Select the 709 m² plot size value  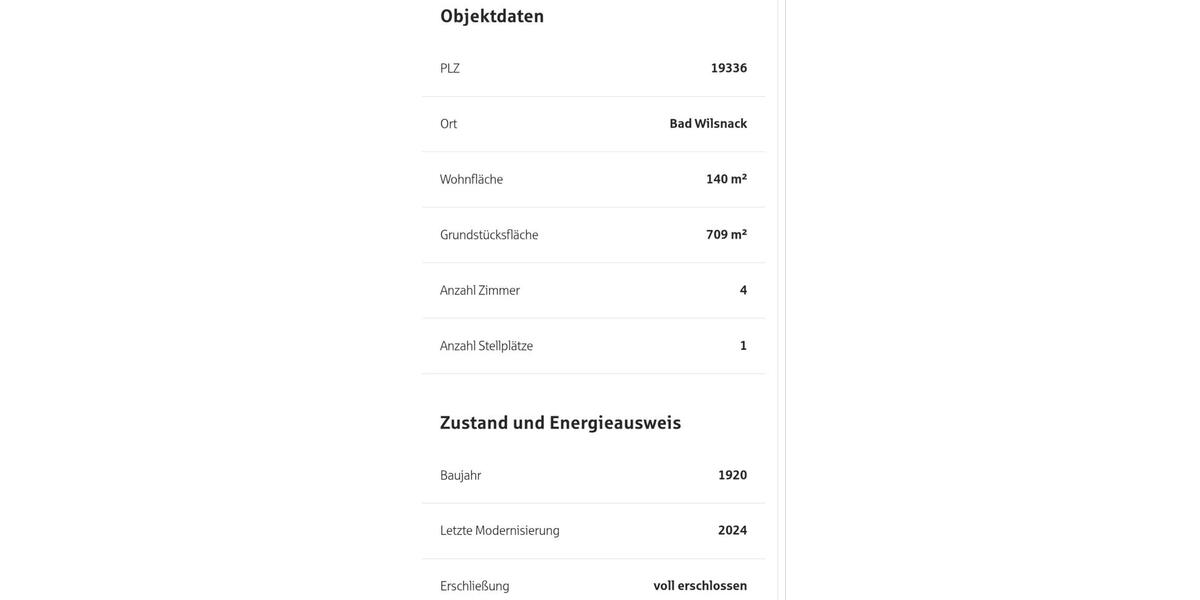point(727,235)
